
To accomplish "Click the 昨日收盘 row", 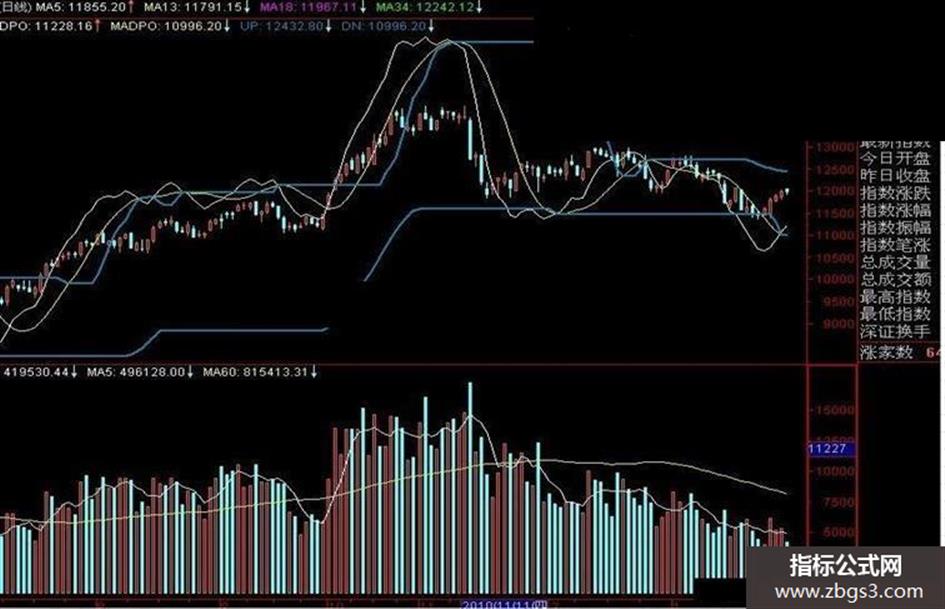I will (896, 176).
